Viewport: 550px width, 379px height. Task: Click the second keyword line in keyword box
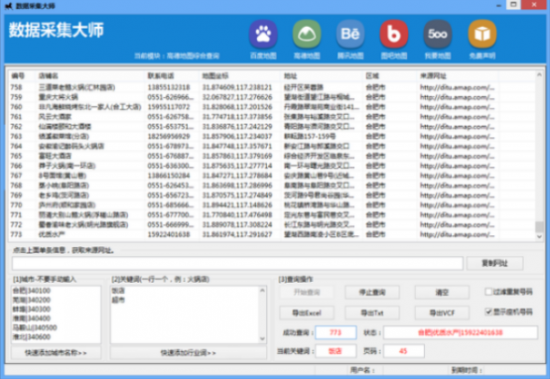pos(118,300)
